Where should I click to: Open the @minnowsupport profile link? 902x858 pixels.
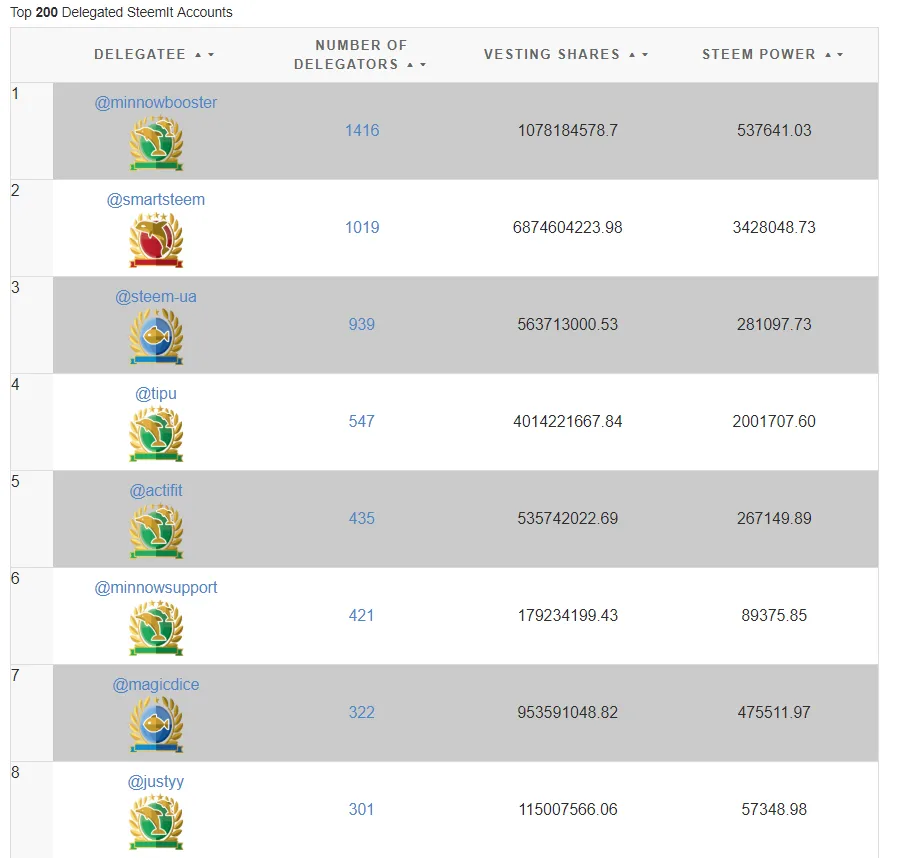coord(156,588)
